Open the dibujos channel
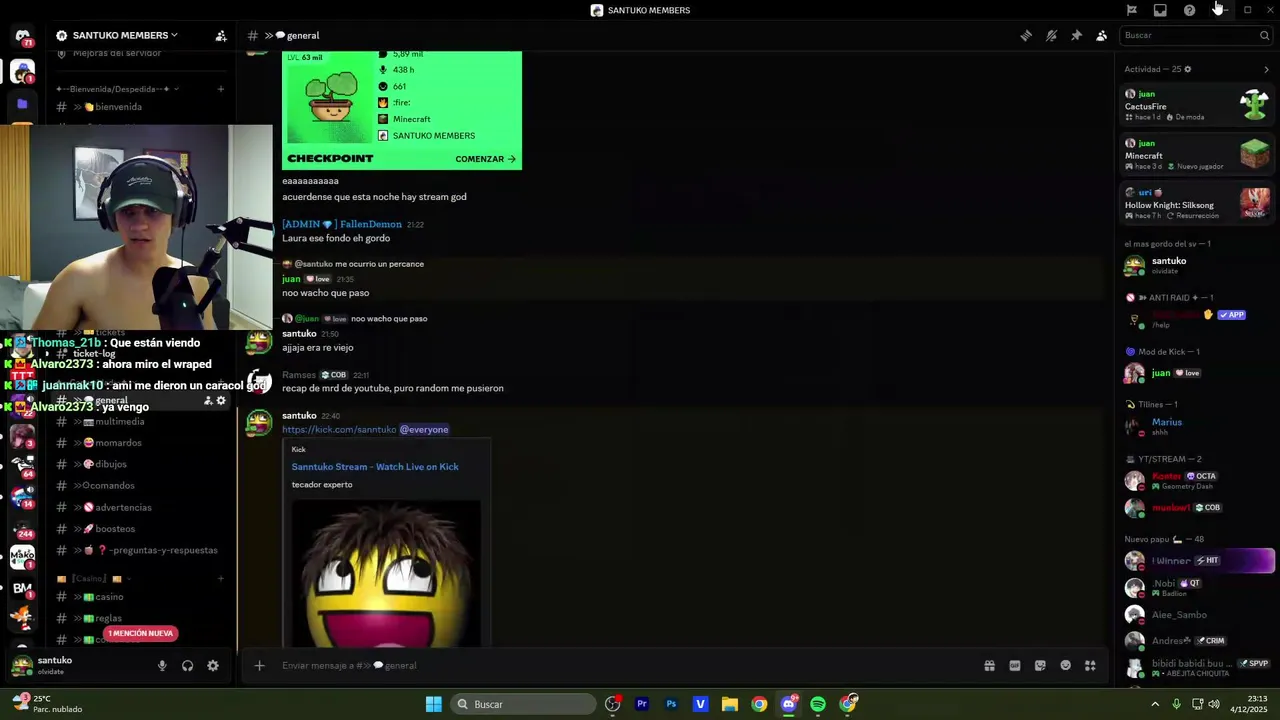1280x720 pixels. (141, 465)
